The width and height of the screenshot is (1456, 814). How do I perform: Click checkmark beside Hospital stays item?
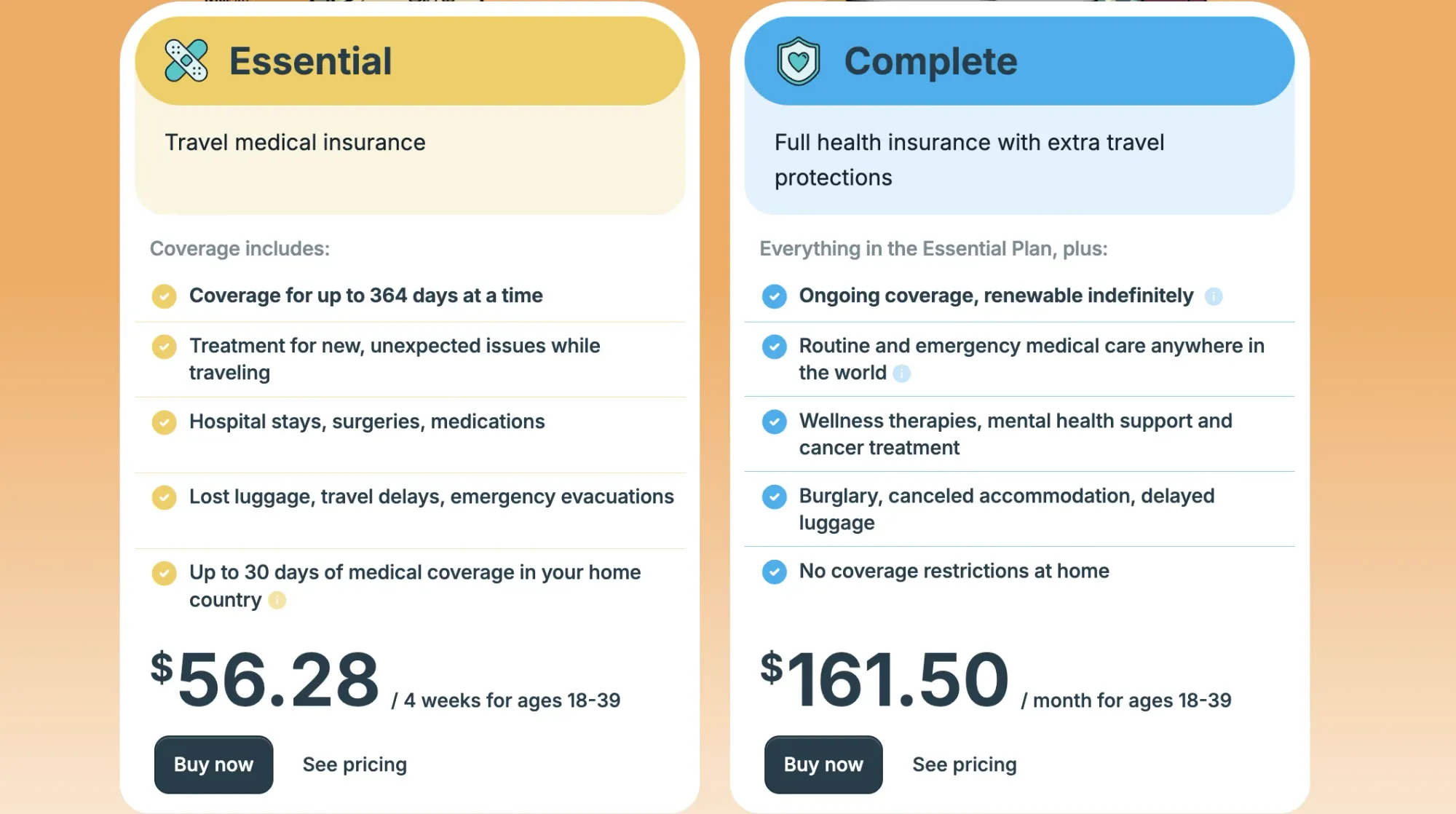coord(164,422)
